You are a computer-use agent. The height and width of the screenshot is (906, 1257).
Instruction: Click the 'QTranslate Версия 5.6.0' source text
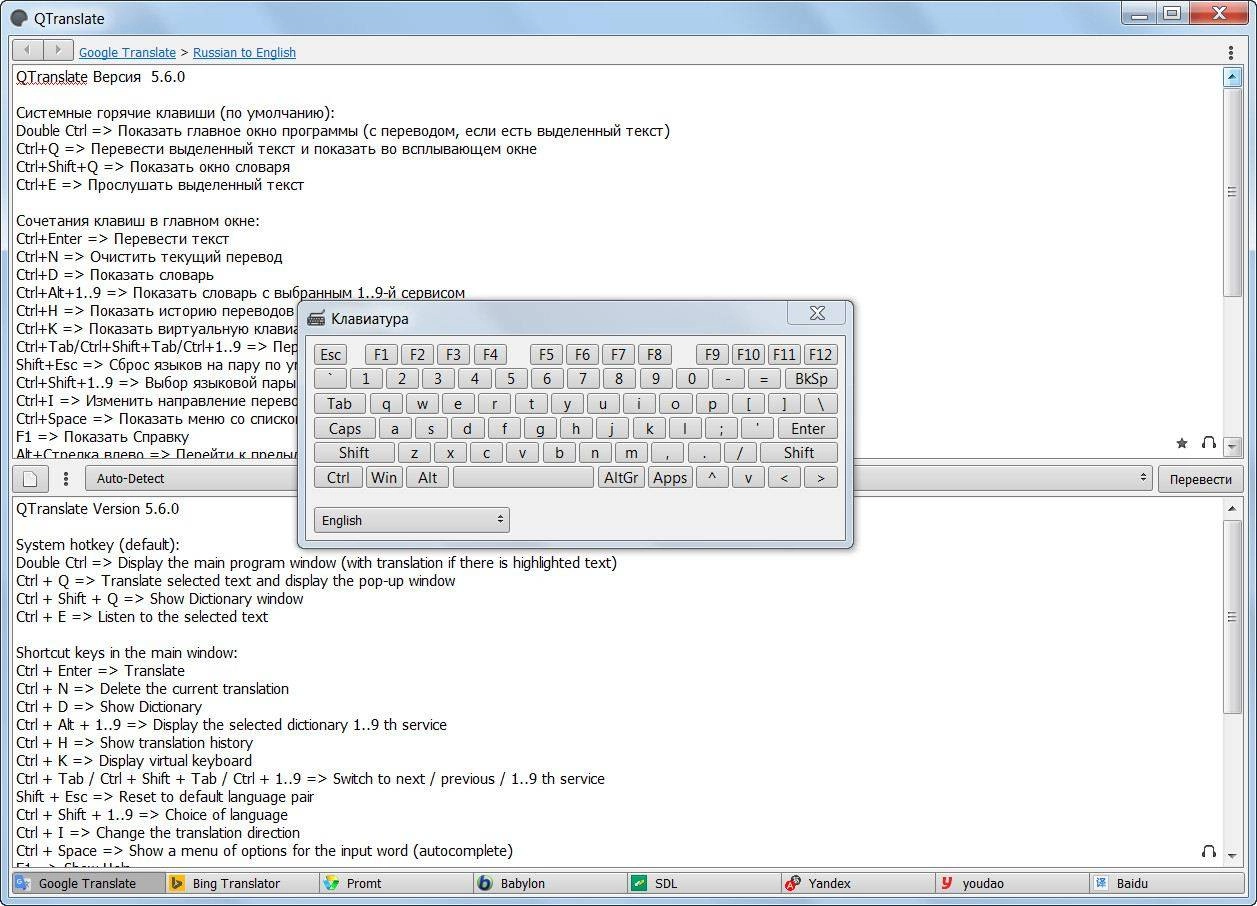click(x=100, y=77)
